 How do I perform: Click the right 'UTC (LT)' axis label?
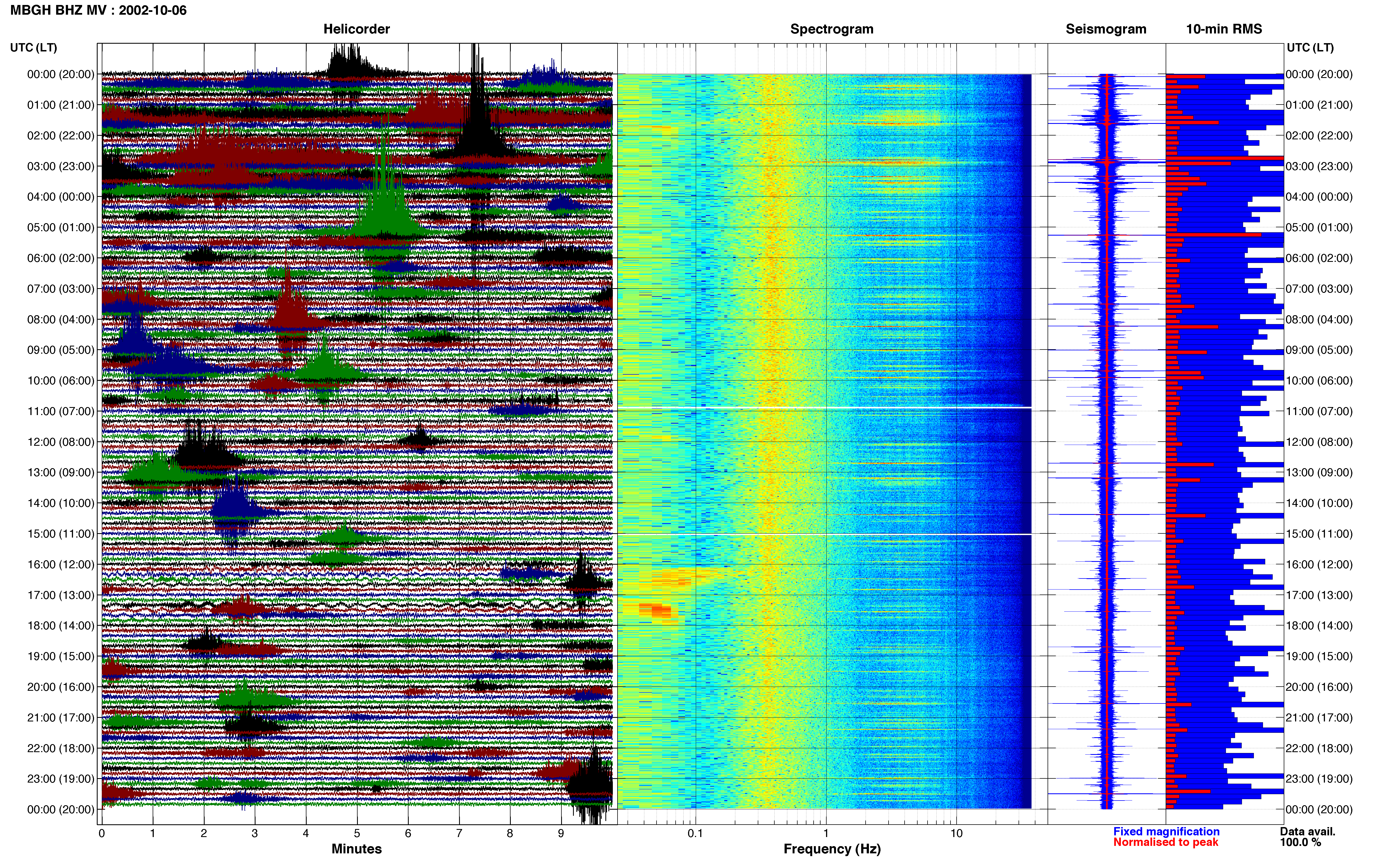tap(1310, 48)
